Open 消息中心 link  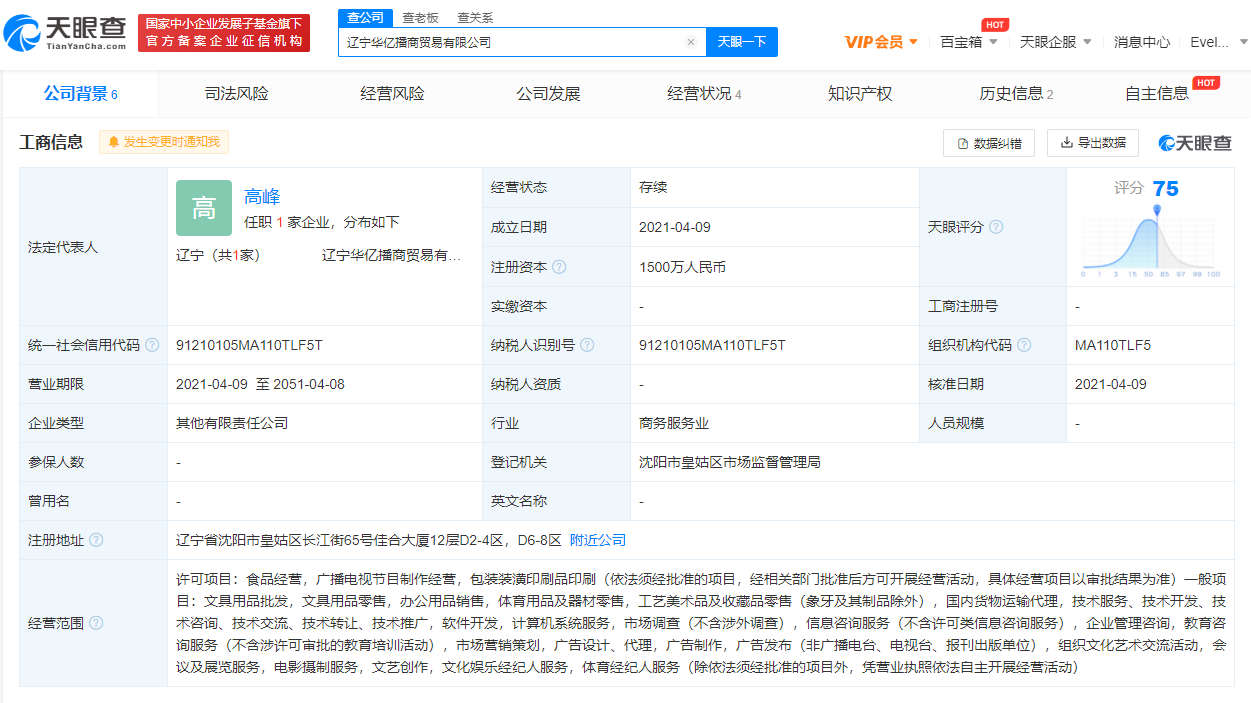click(x=1142, y=42)
